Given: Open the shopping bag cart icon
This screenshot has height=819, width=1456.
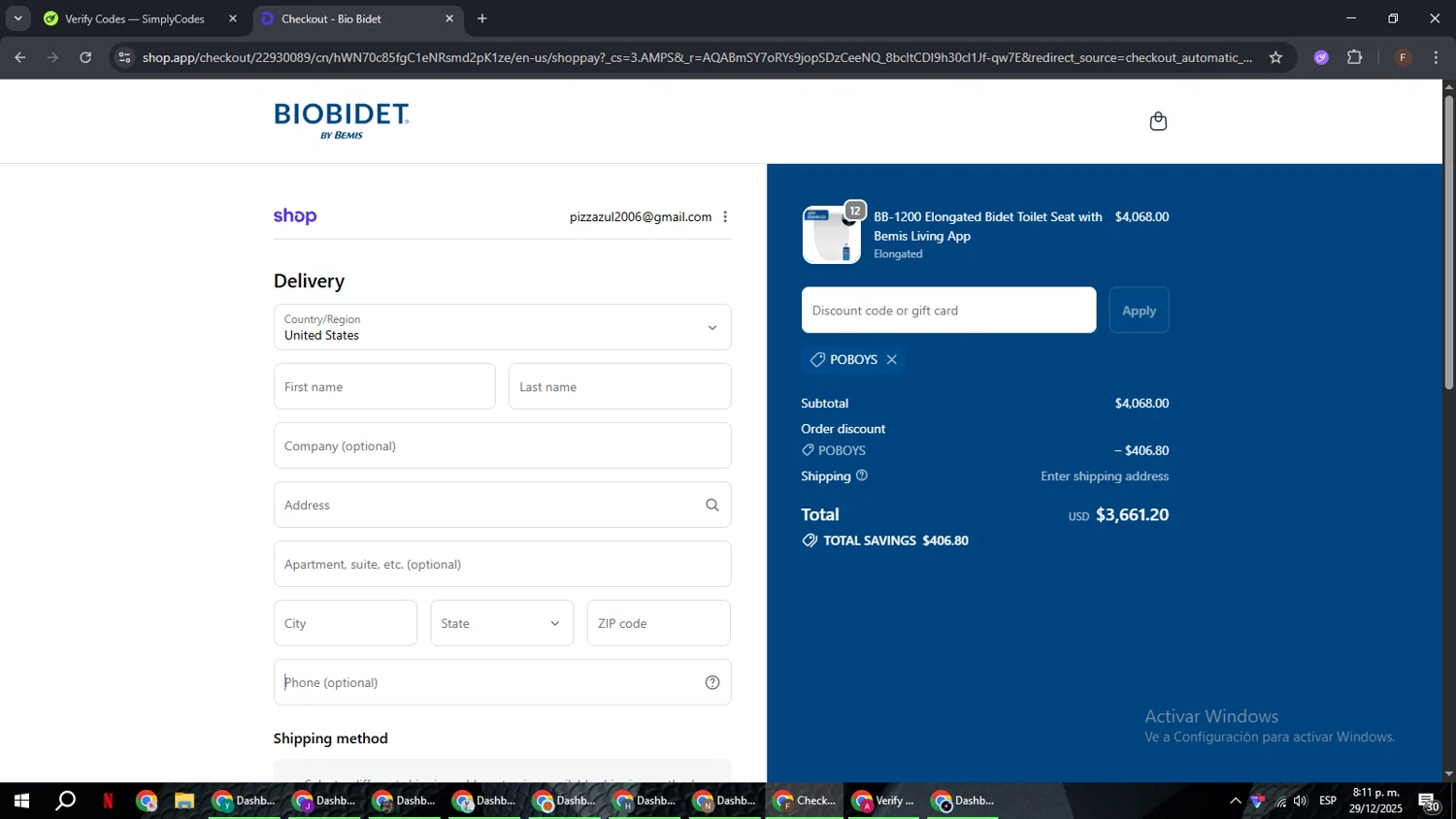Looking at the screenshot, I should 1157,121.
